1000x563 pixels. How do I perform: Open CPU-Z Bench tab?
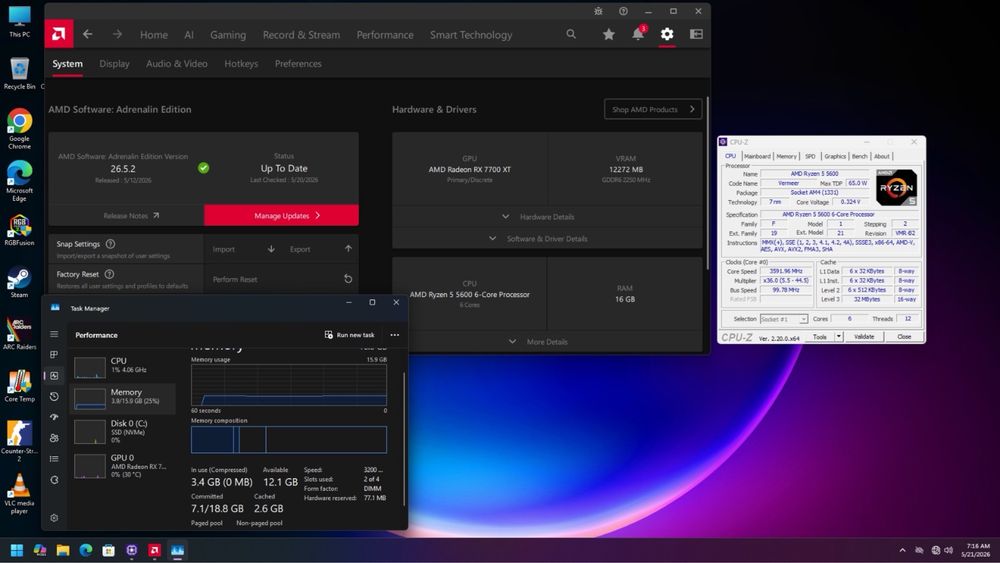coord(860,156)
